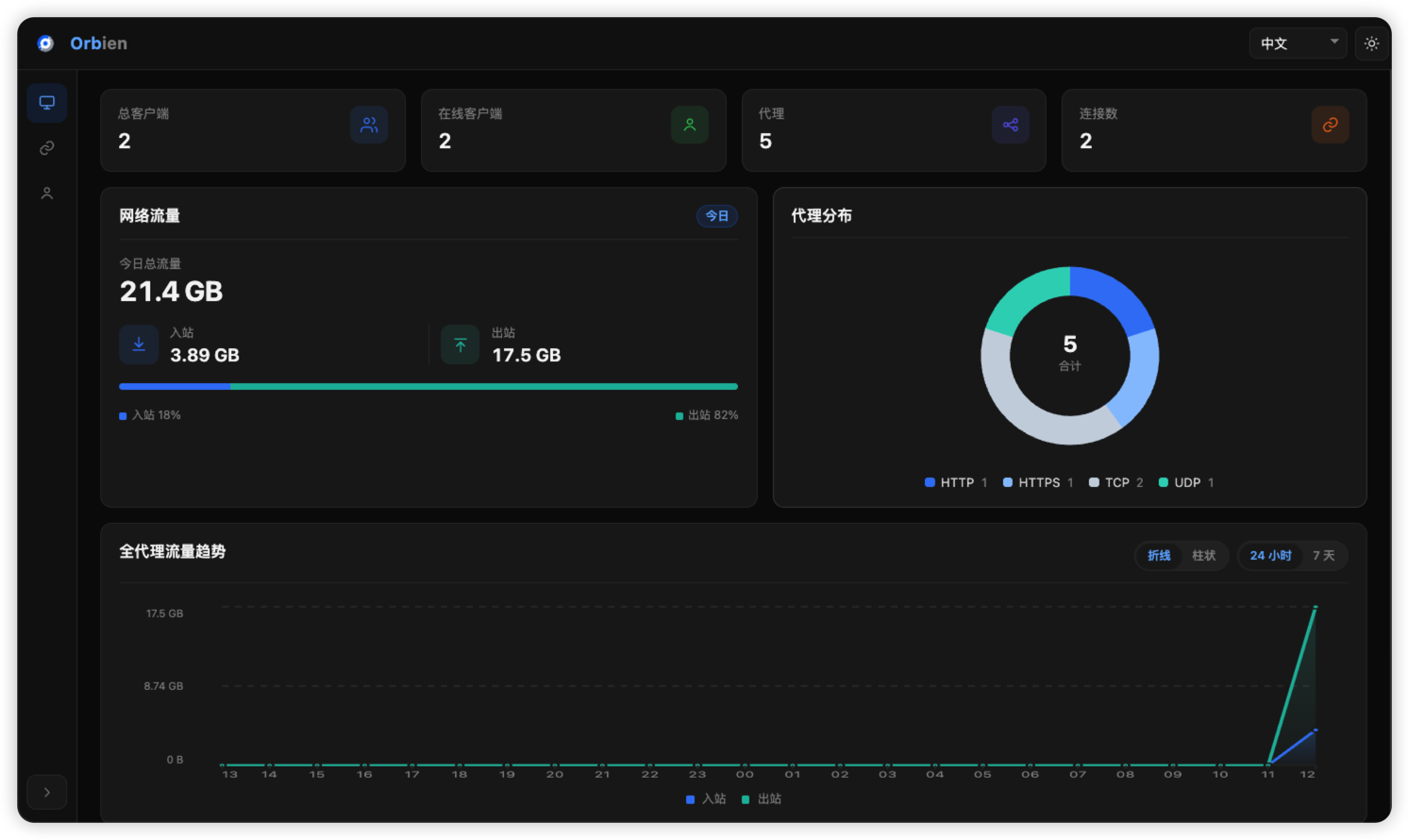Open the 中文 language dropdown
The image size is (1409, 840).
[x=1299, y=43]
